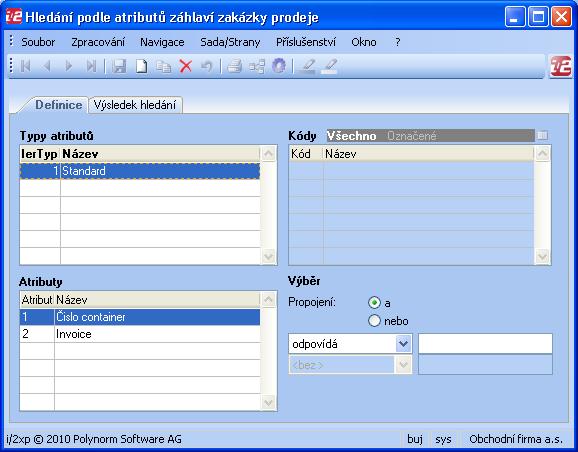The image size is (578, 452).
Task: Click the red X delete toolbar icon
Action: tap(186, 66)
